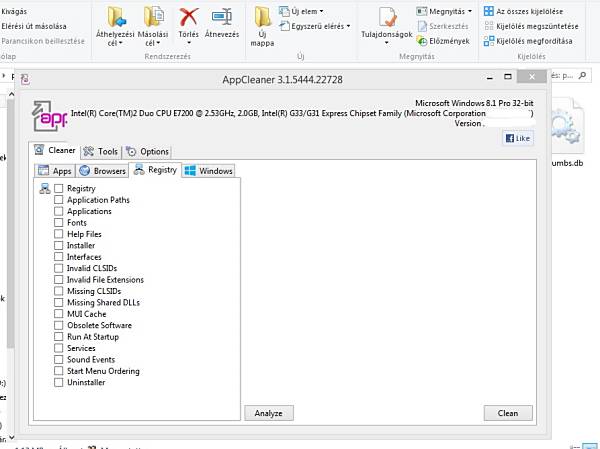Enable the Application Paths checkbox
600x449 pixels.
(x=59, y=200)
